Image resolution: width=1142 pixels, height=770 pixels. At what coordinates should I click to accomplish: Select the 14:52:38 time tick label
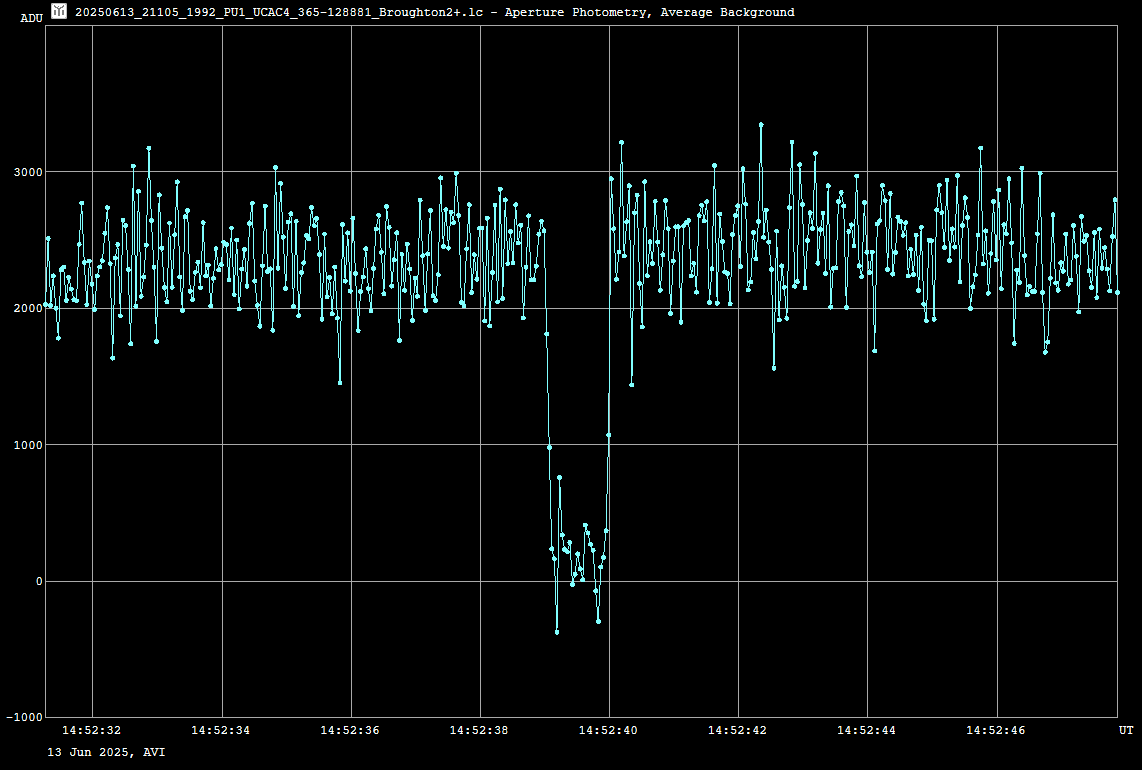[480, 731]
